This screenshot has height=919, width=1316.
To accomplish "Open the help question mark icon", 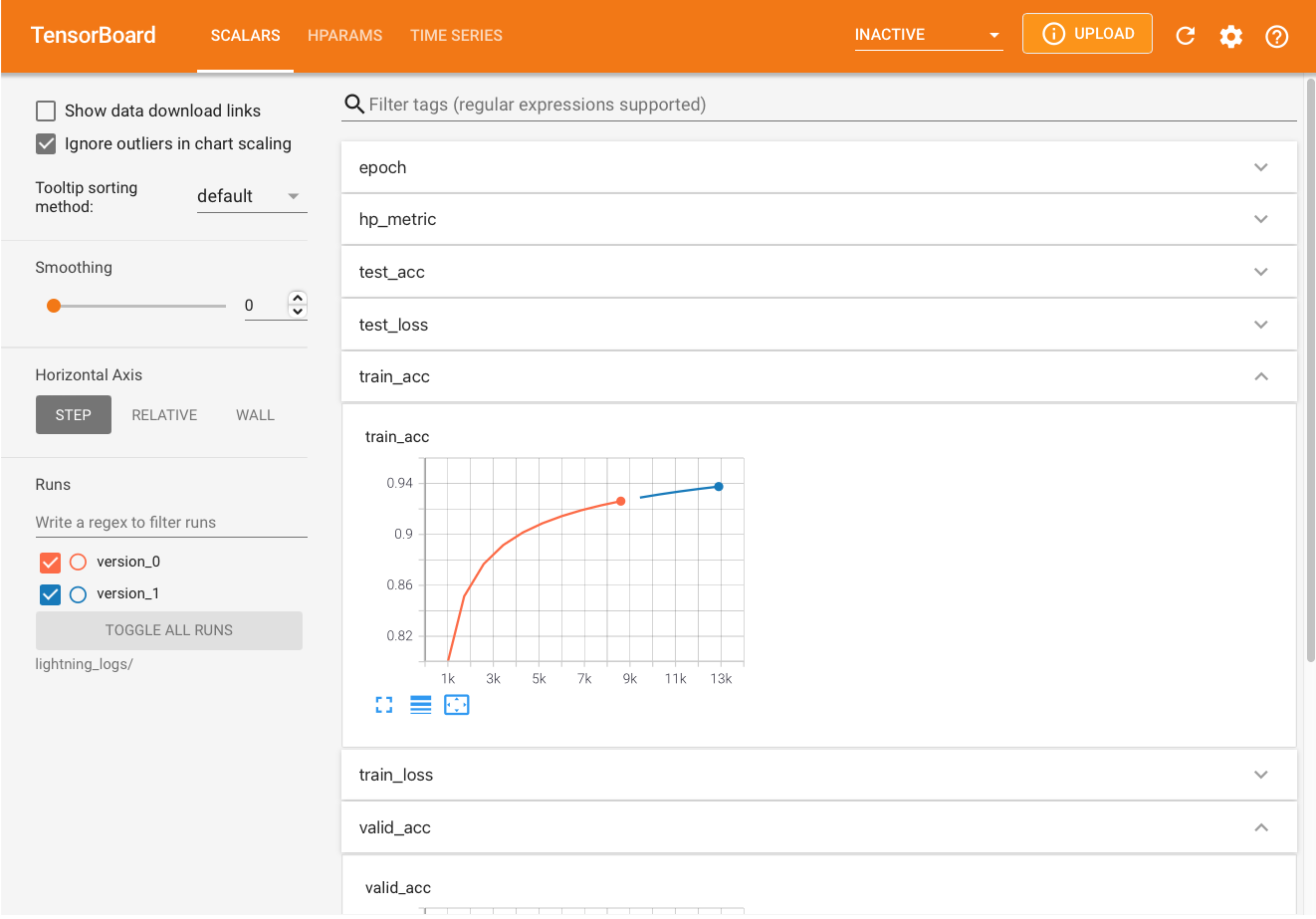I will tap(1277, 37).
